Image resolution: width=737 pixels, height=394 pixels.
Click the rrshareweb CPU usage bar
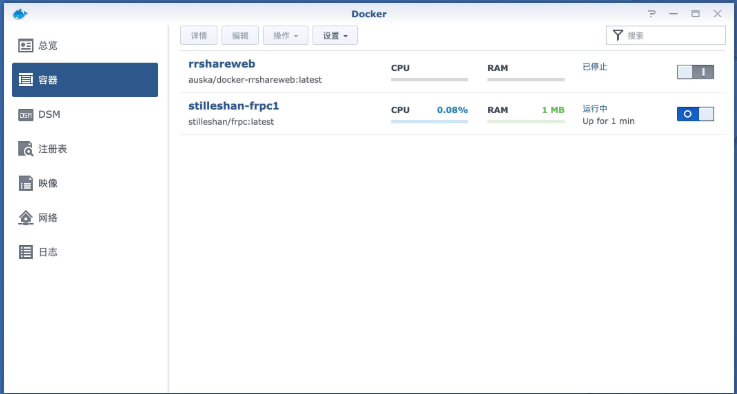pos(430,79)
